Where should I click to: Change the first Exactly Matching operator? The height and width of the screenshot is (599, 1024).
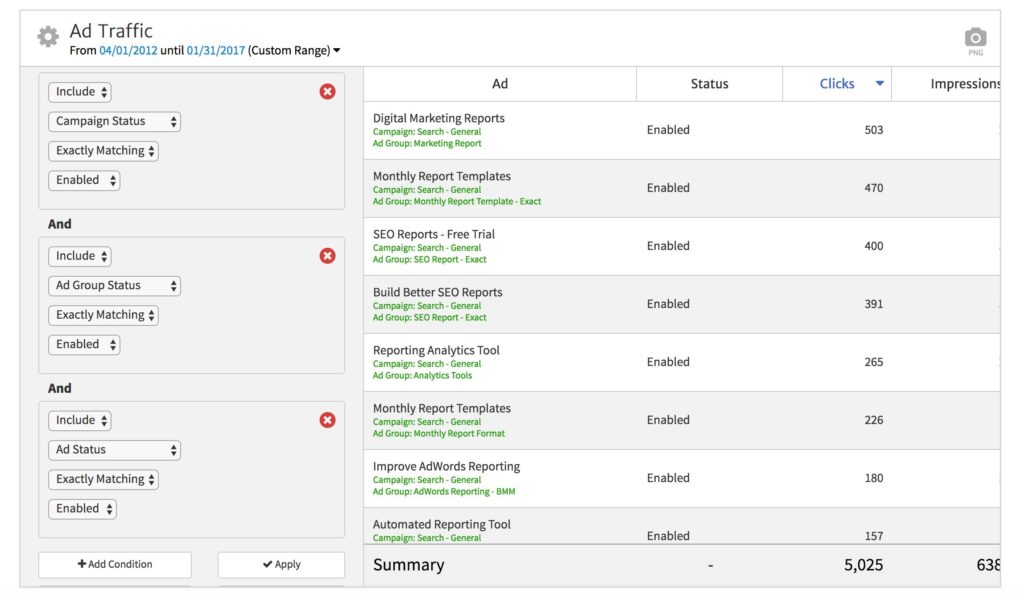[x=103, y=151]
